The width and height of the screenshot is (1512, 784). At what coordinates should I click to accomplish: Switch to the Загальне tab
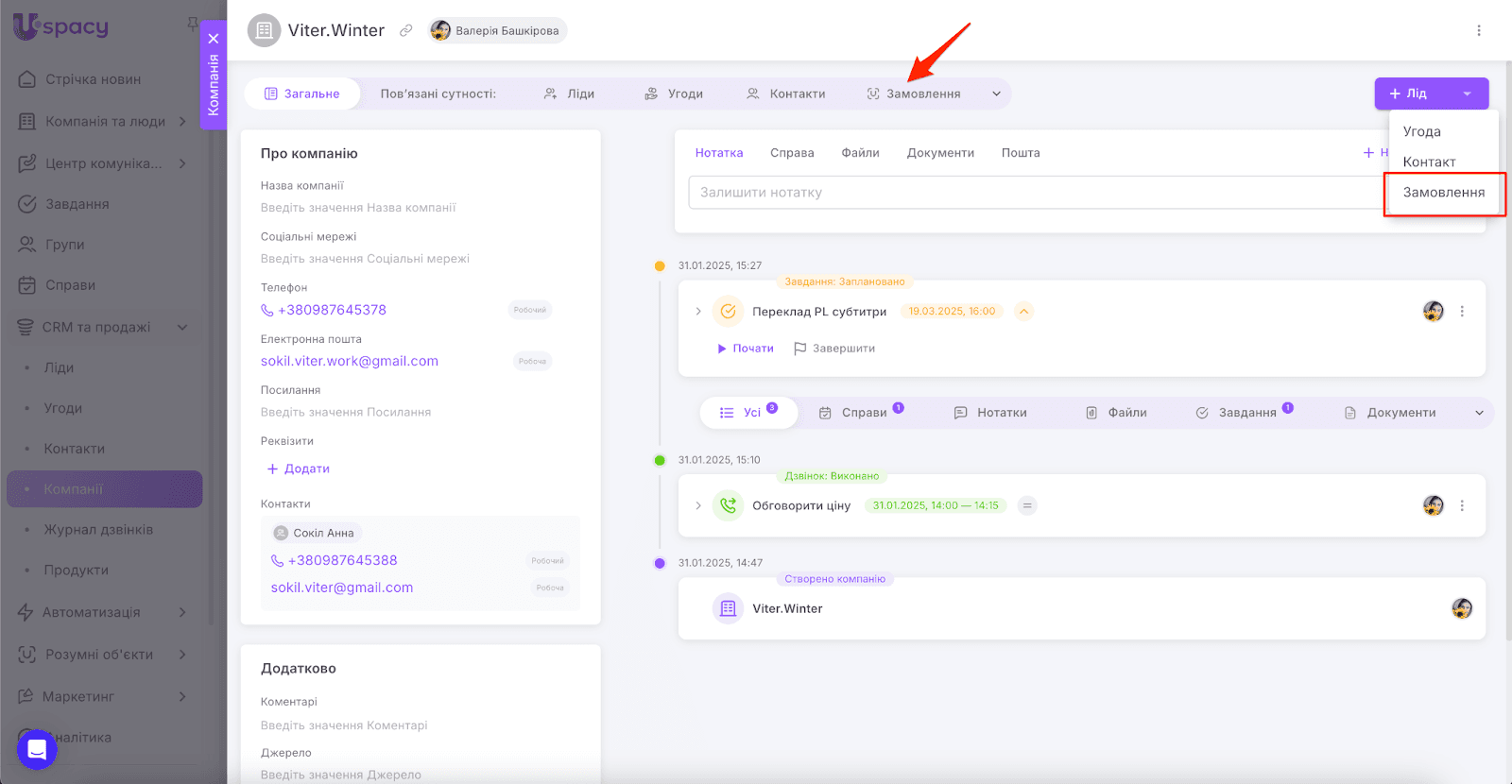302,94
